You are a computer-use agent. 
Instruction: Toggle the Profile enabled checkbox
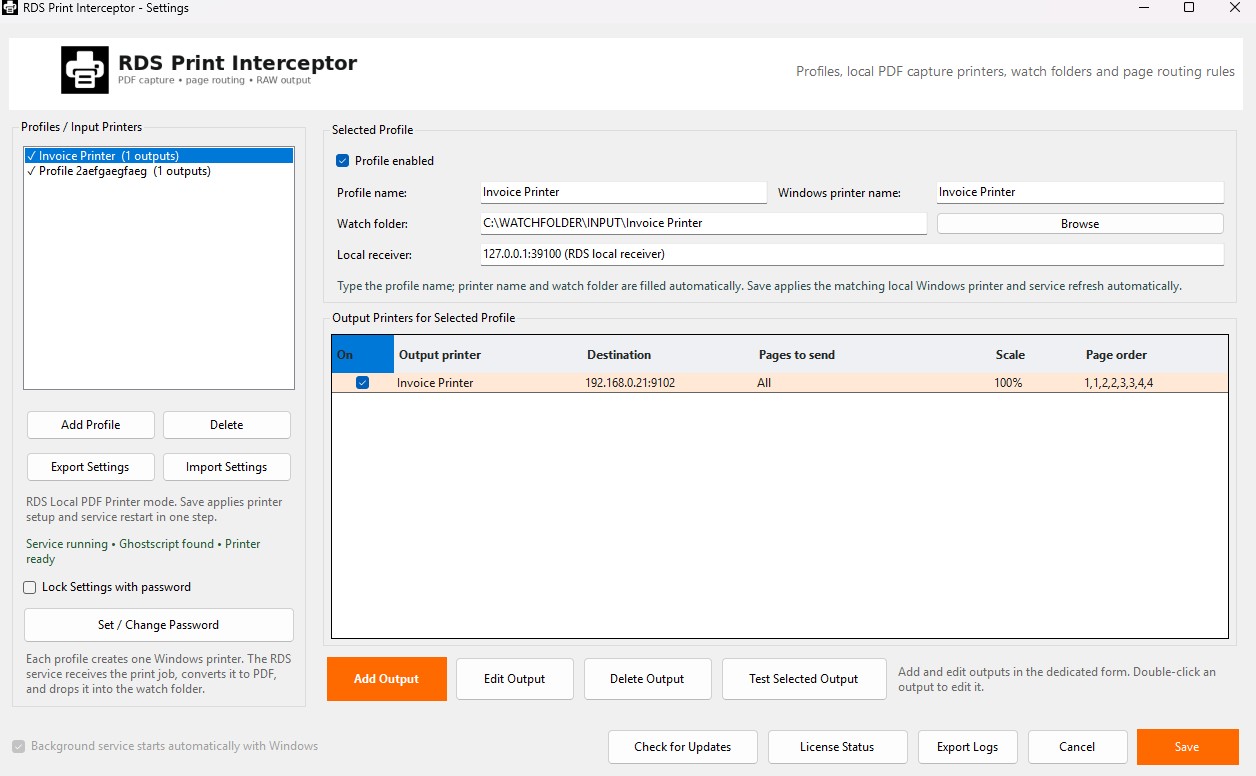coord(342,161)
